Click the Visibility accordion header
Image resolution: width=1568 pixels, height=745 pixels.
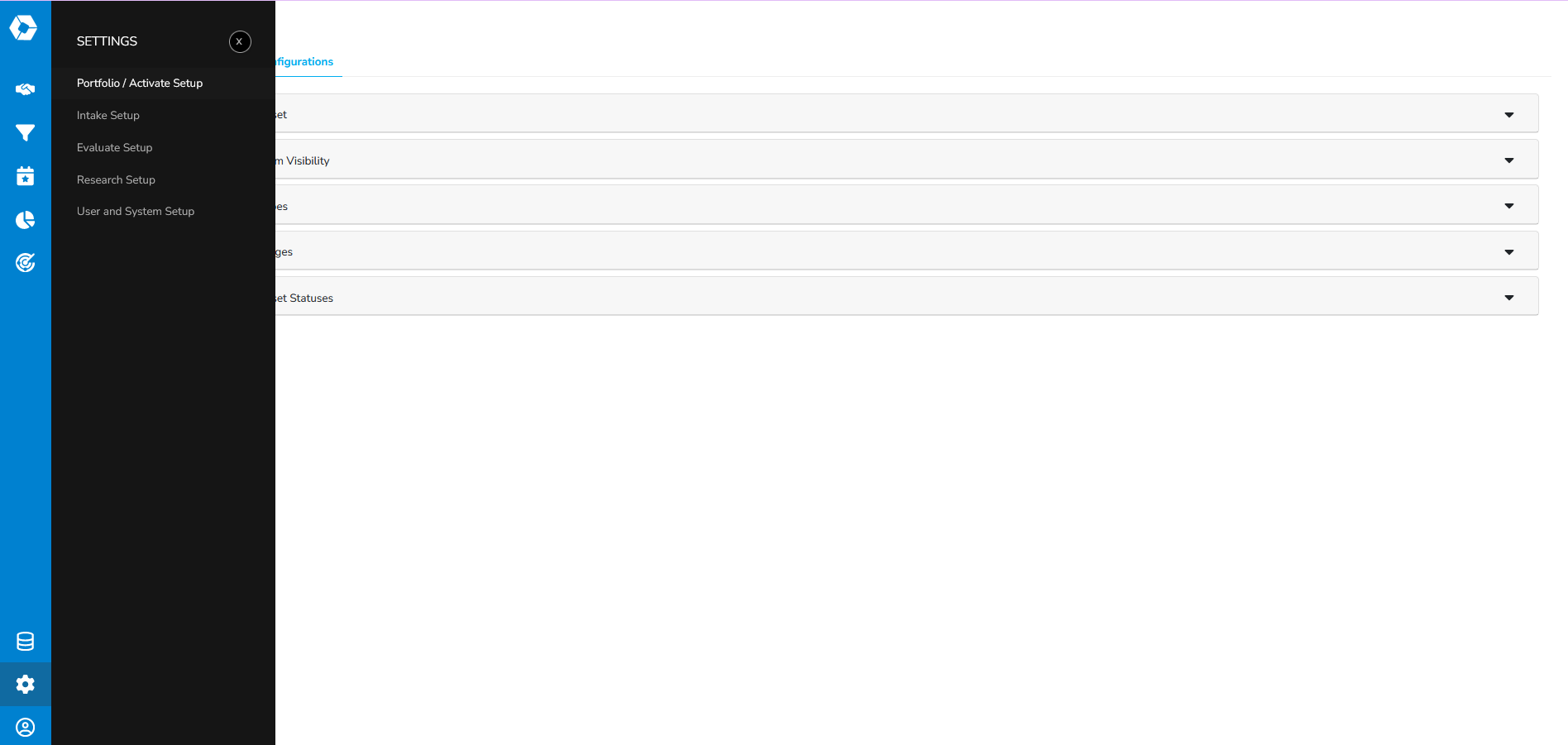pyautogui.click(x=827, y=160)
